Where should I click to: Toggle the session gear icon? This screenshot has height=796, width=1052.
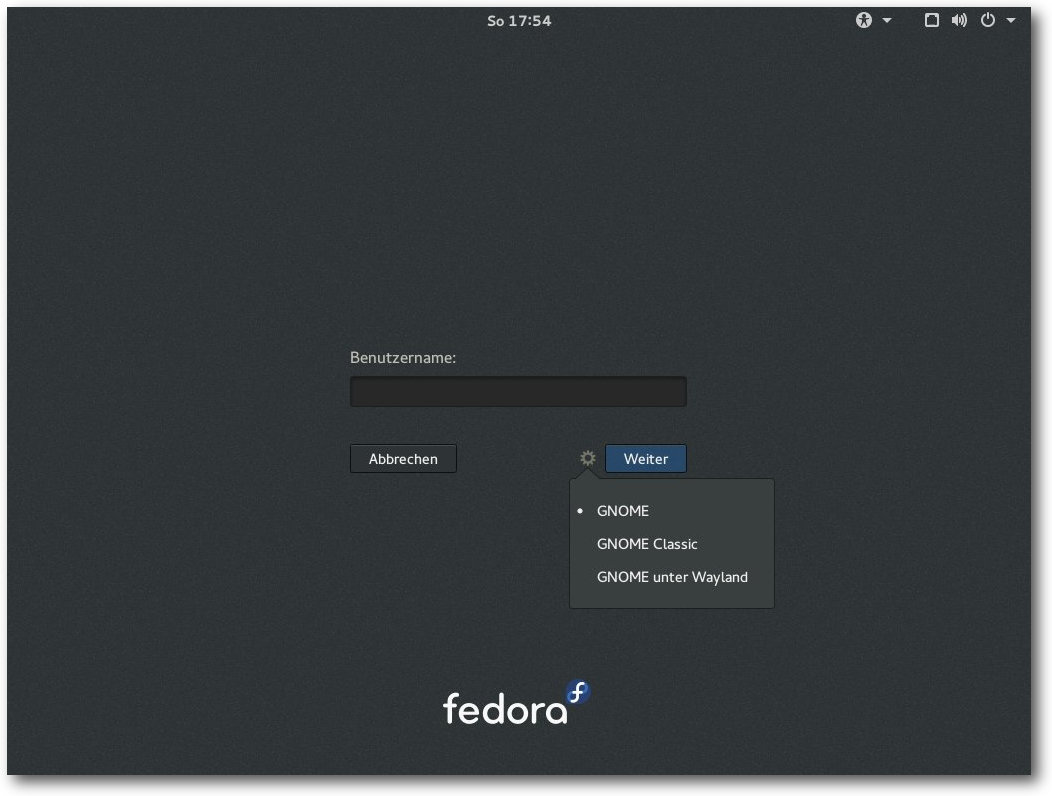pyautogui.click(x=588, y=458)
